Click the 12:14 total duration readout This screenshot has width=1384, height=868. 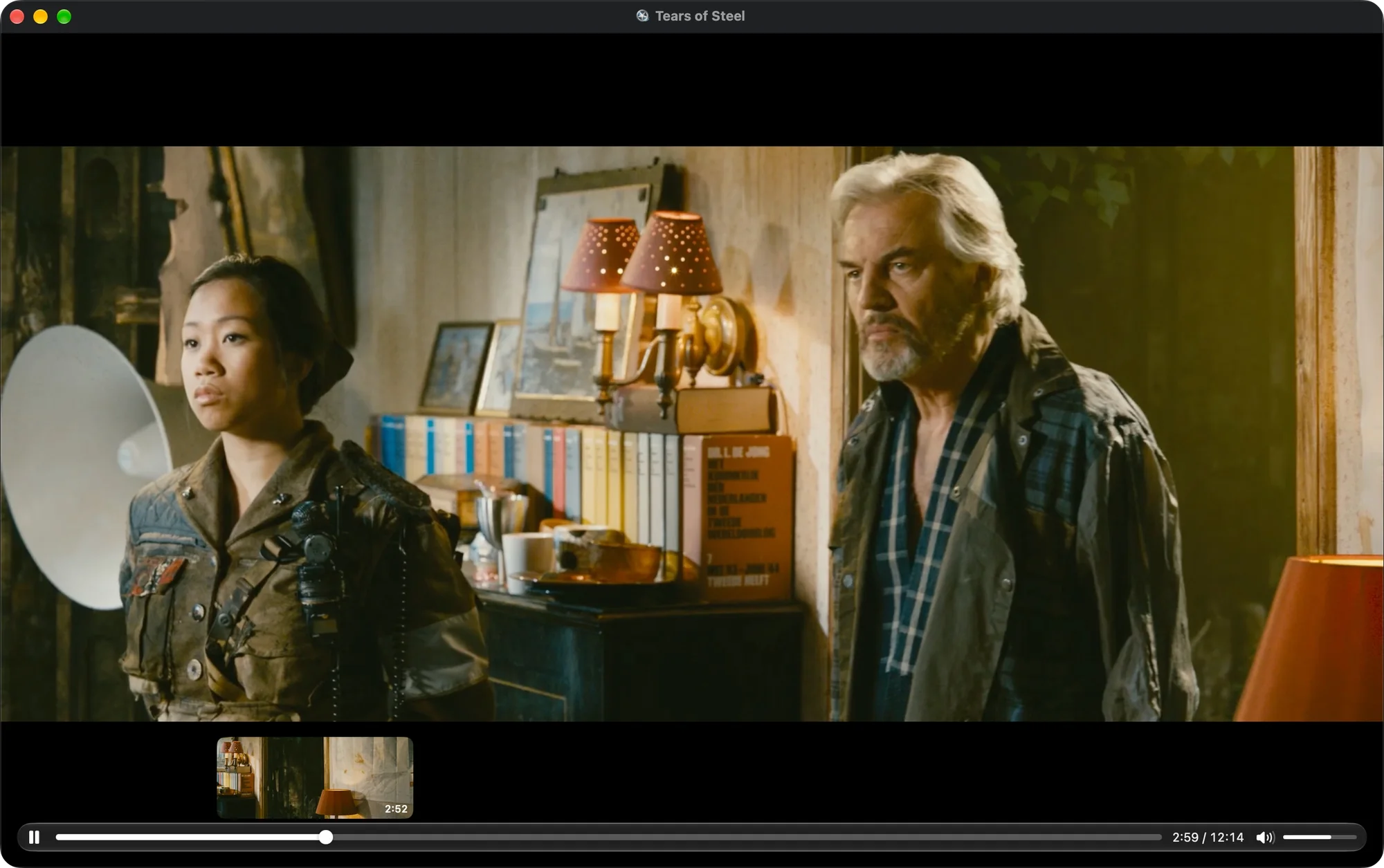click(x=1227, y=838)
